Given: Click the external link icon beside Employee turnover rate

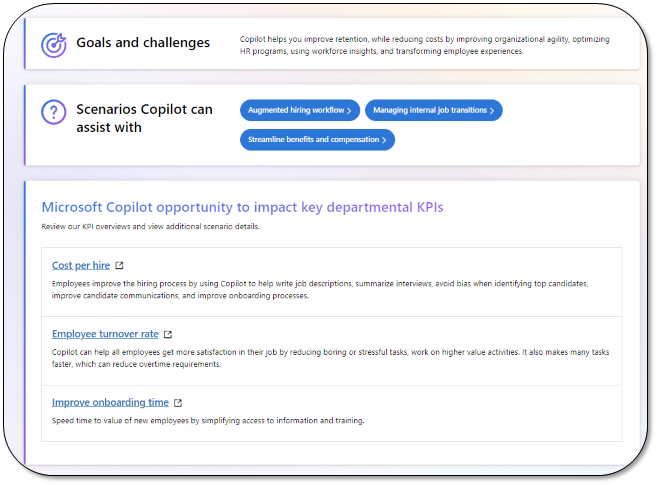Looking at the screenshot, I should coord(168,334).
